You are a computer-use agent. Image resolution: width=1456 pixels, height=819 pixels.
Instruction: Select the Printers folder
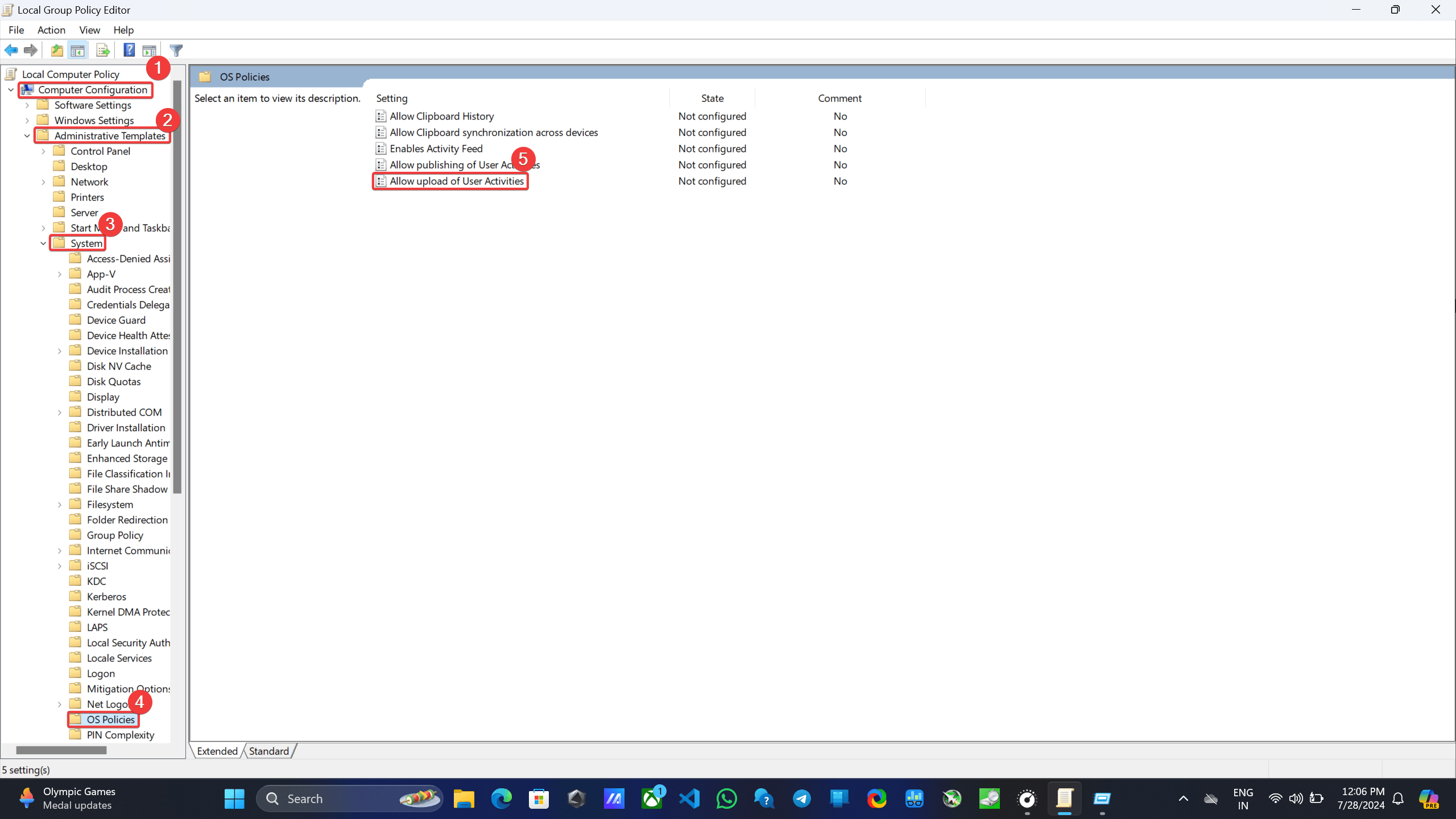click(x=87, y=197)
